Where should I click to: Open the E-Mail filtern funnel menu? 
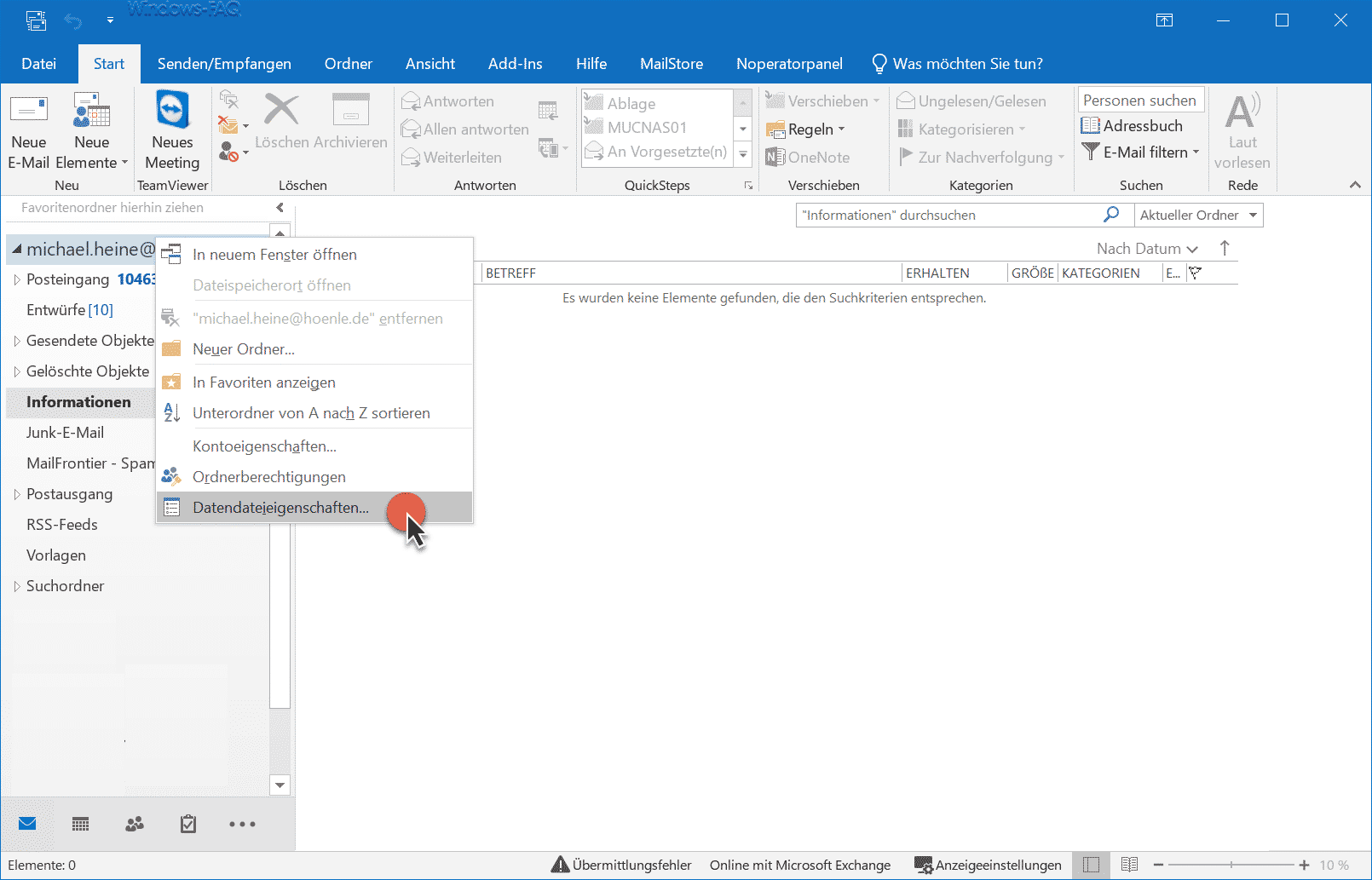pos(1140,152)
